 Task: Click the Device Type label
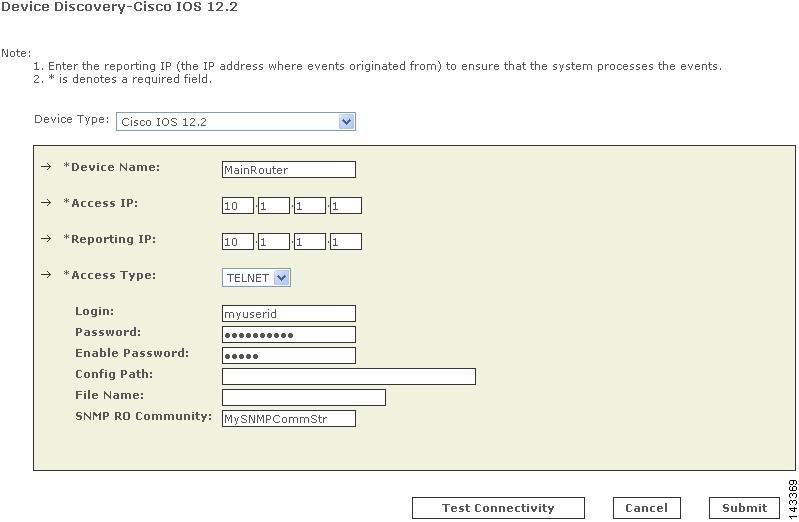tap(71, 119)
